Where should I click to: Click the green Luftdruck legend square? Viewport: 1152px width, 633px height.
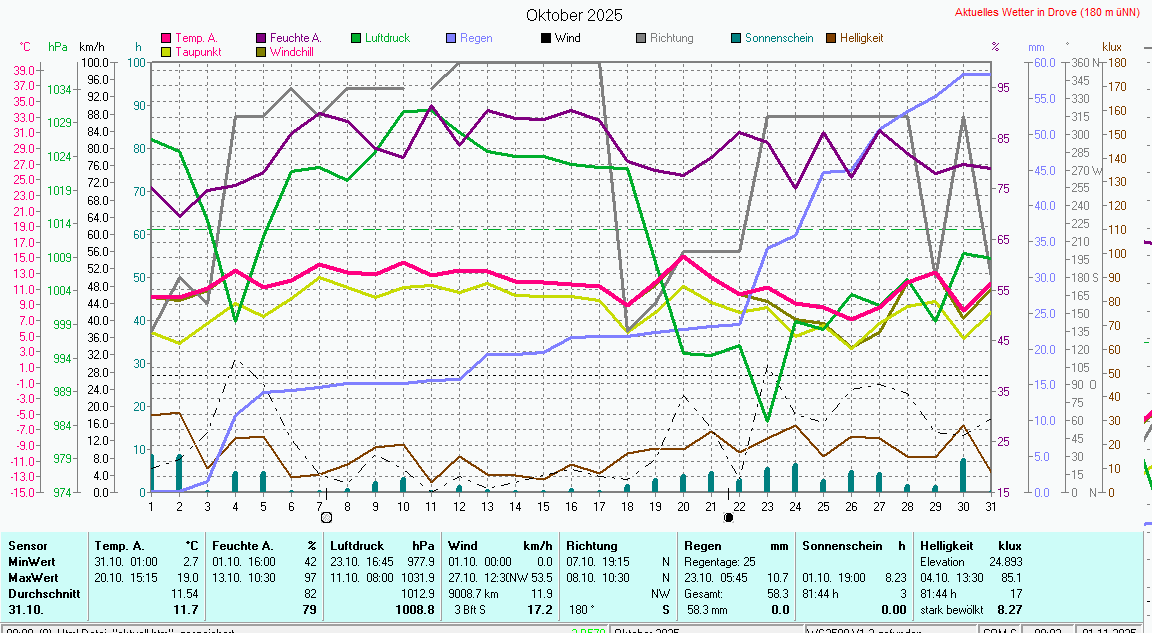coord(357,39)
